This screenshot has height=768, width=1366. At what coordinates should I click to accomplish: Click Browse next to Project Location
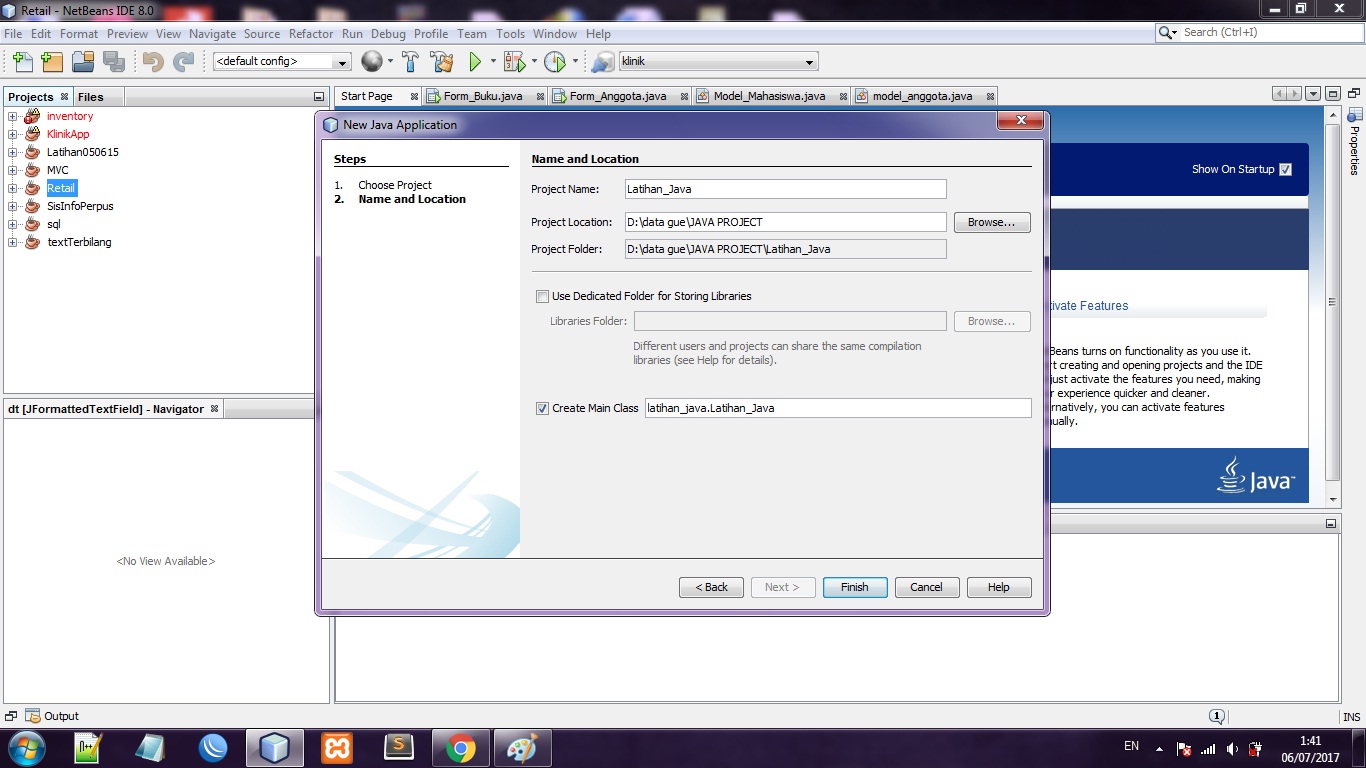(x=991, y=222)
